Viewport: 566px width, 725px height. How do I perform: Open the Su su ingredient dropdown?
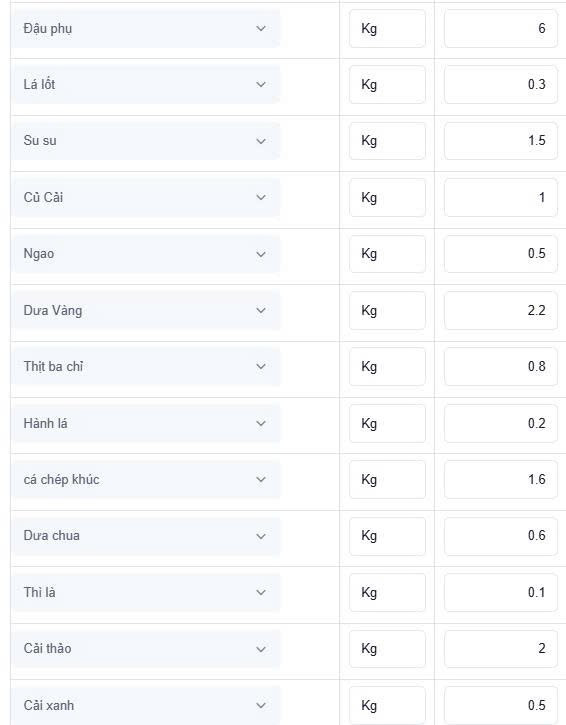146,141
